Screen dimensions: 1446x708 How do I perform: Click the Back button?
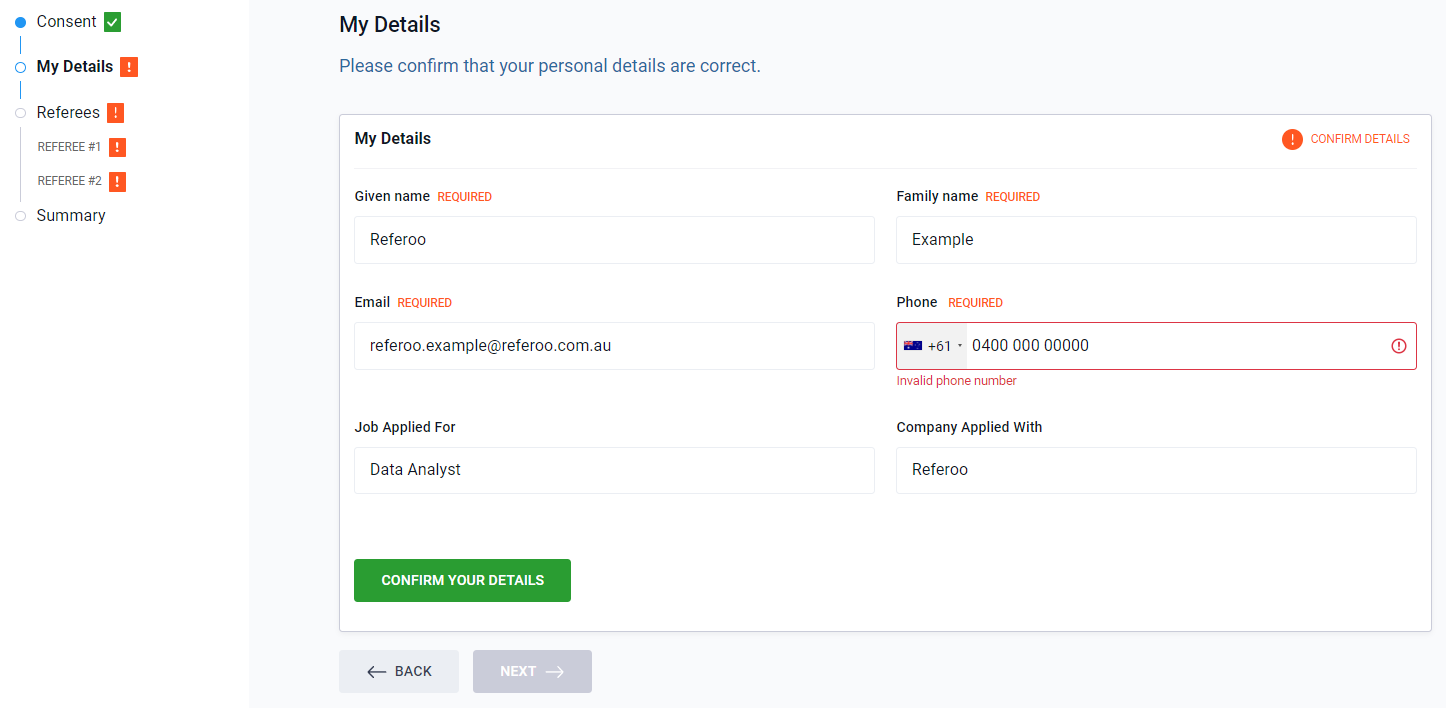[x=399, y=671]
